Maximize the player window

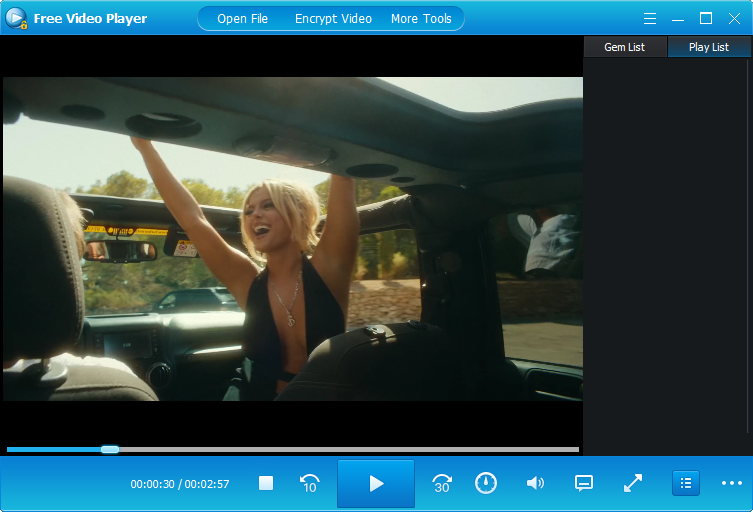coord(706,19)
